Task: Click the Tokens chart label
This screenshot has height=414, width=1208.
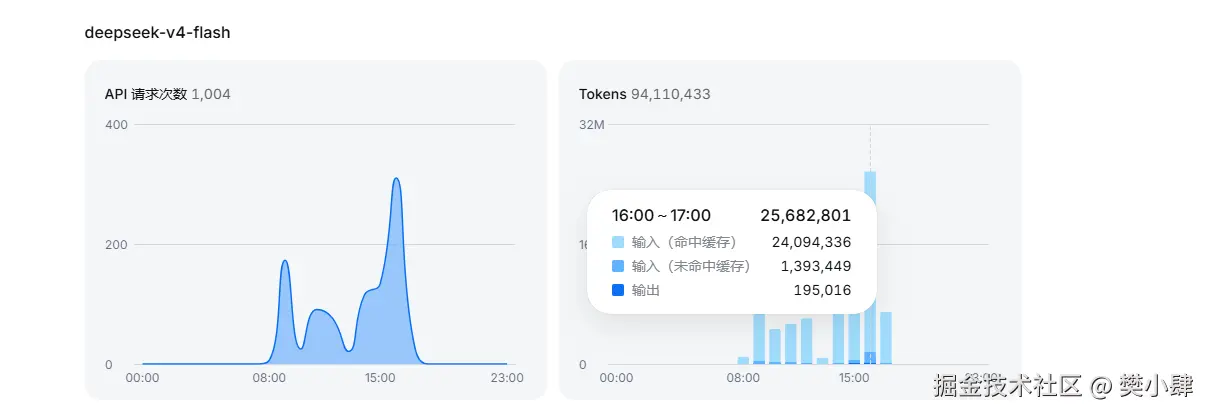Action: point(603,94)
